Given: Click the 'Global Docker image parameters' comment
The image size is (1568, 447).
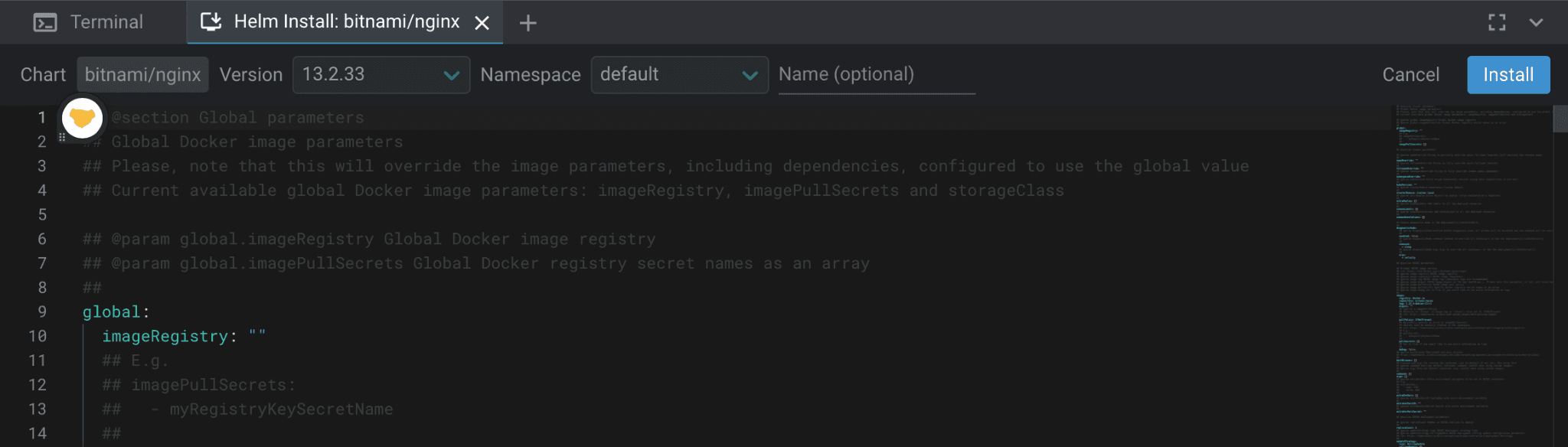Looking at the screenshot, I should point(257,142).
